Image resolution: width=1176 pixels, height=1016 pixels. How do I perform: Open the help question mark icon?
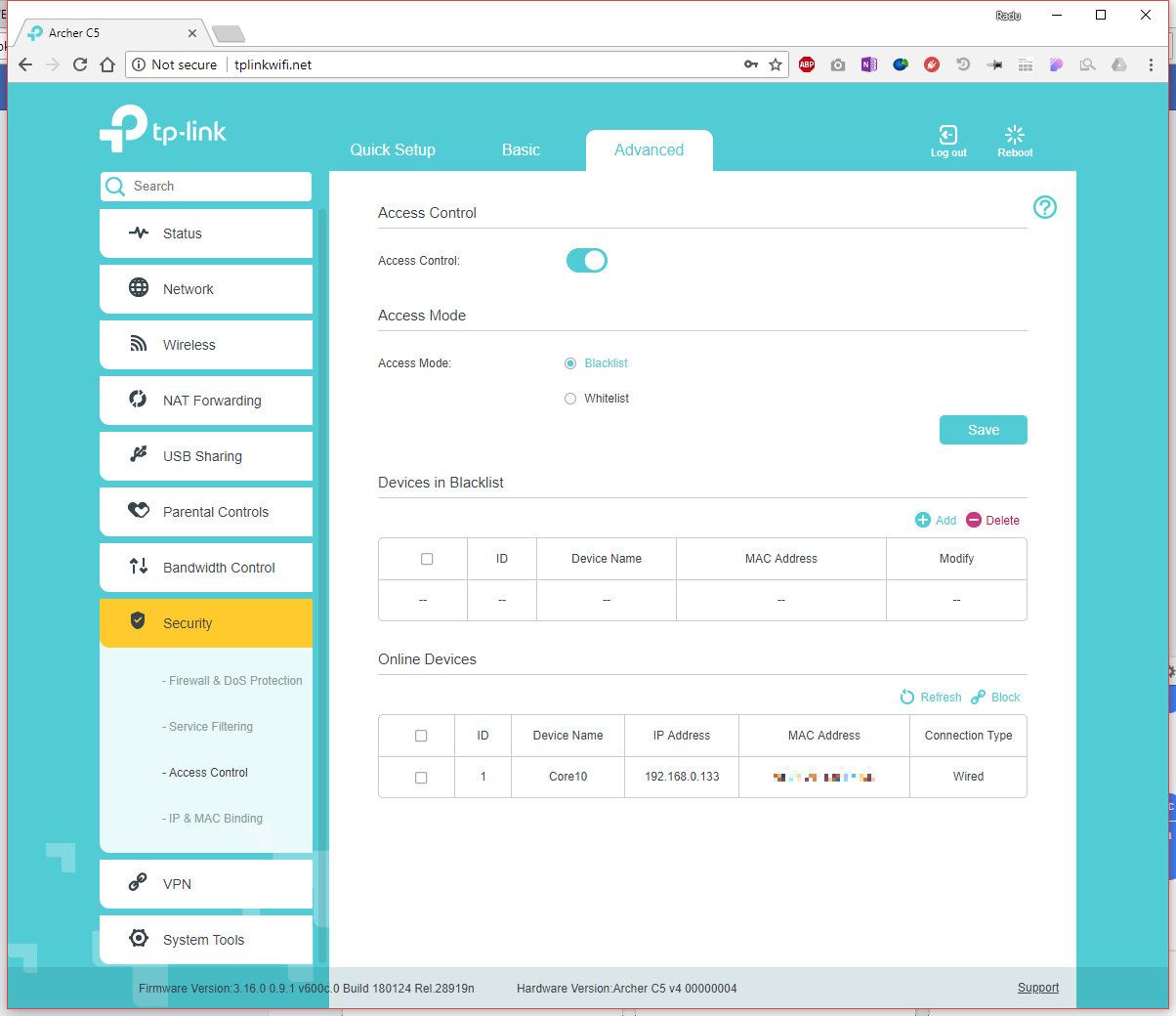pos(1044,207)
